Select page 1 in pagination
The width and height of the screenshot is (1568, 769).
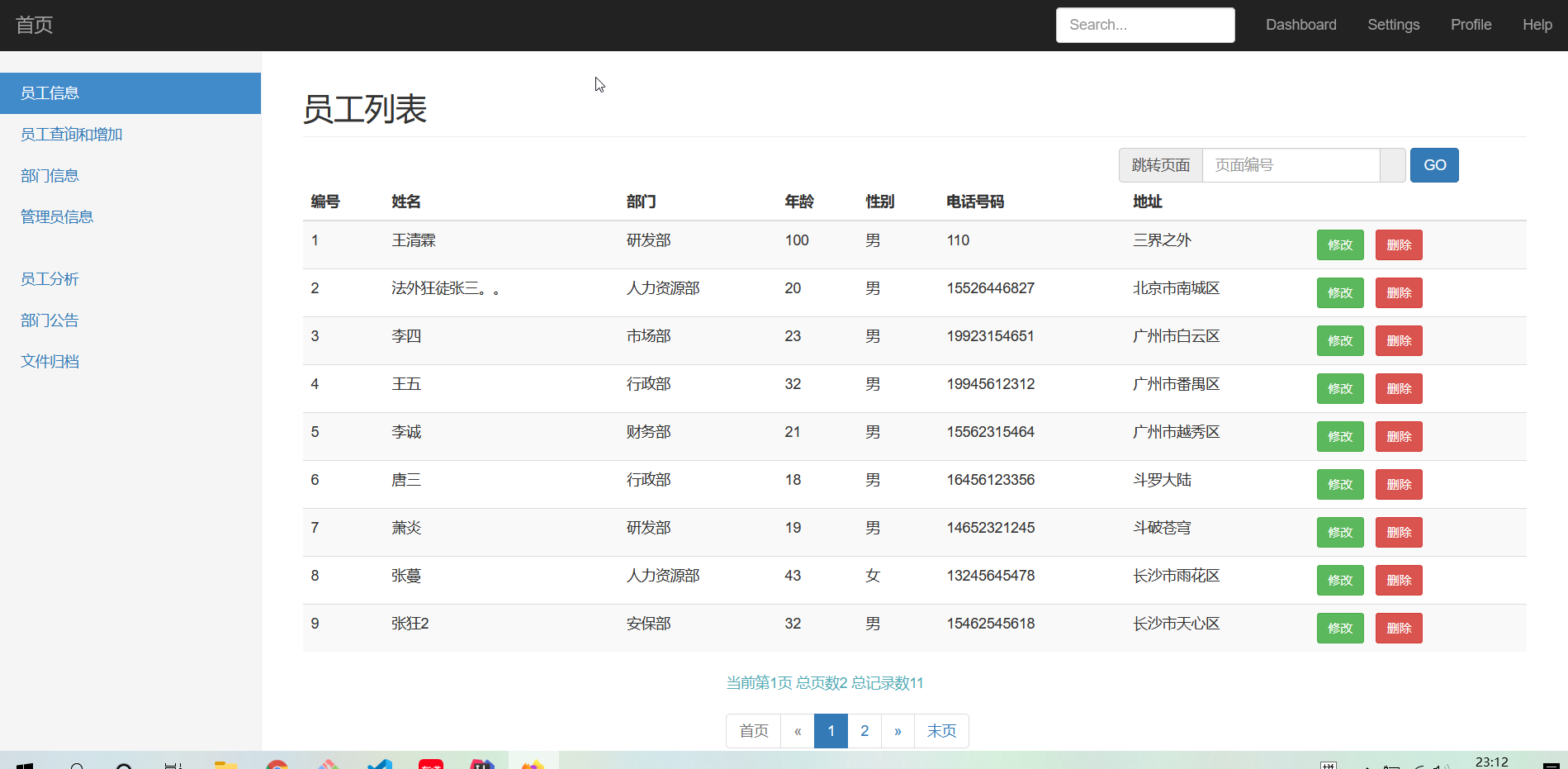831,731
